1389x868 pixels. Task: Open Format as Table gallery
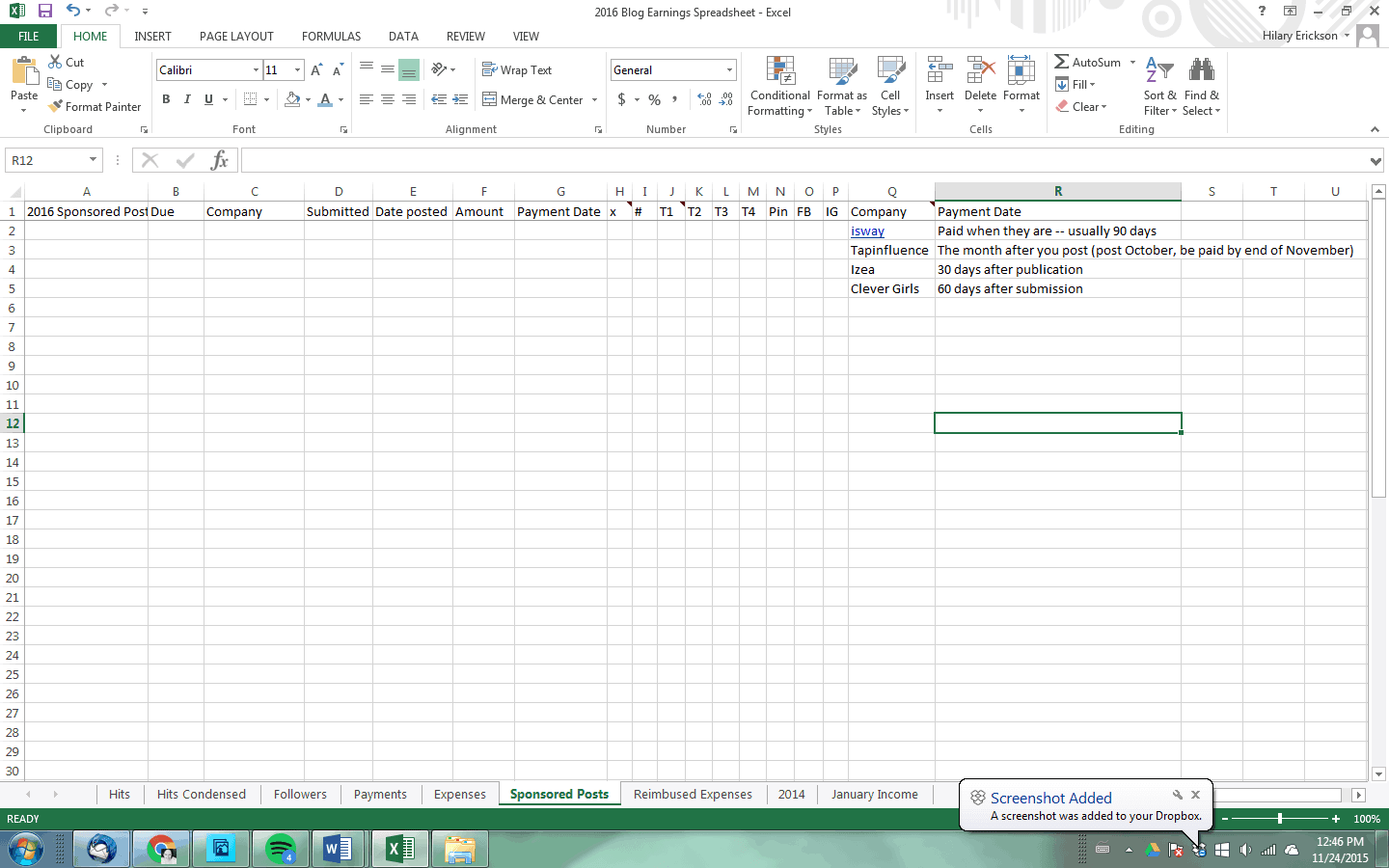tap(842, 86)
